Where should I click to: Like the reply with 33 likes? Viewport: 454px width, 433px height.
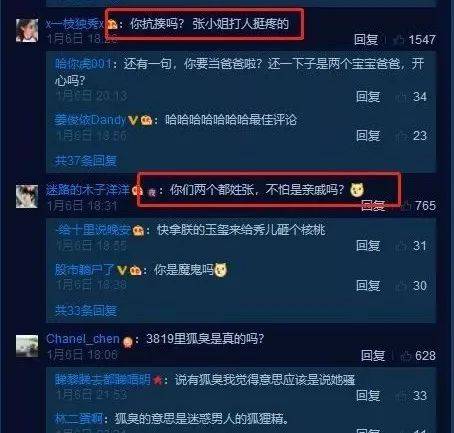pos(401,396)
